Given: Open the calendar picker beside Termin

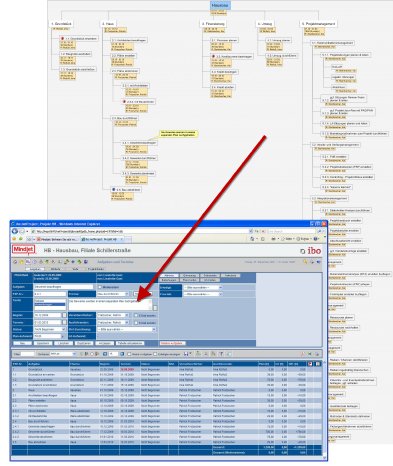Looking at the screenshot, I should [x=64, y=322].
